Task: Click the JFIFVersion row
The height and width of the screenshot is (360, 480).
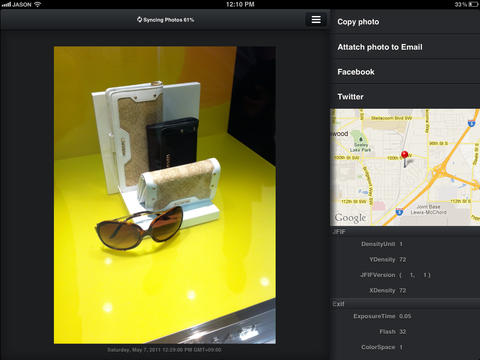Action: click(405, 275)
